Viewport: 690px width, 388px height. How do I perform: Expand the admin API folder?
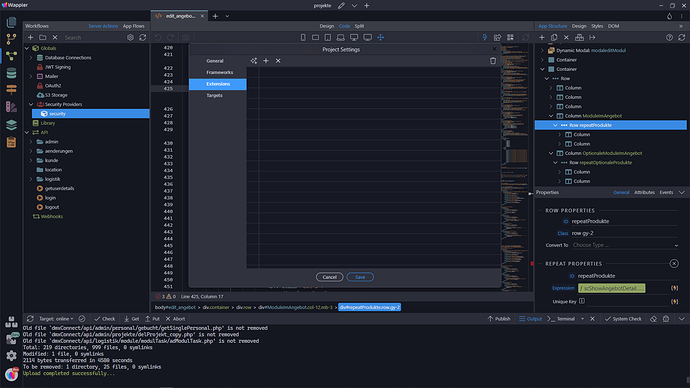31,142
